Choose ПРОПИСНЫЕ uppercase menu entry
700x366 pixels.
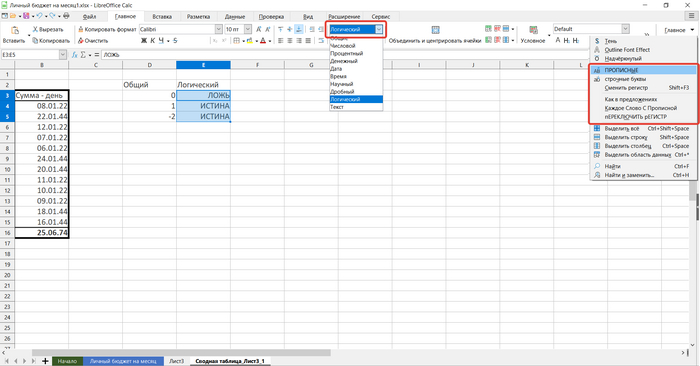tap(643, 70)
